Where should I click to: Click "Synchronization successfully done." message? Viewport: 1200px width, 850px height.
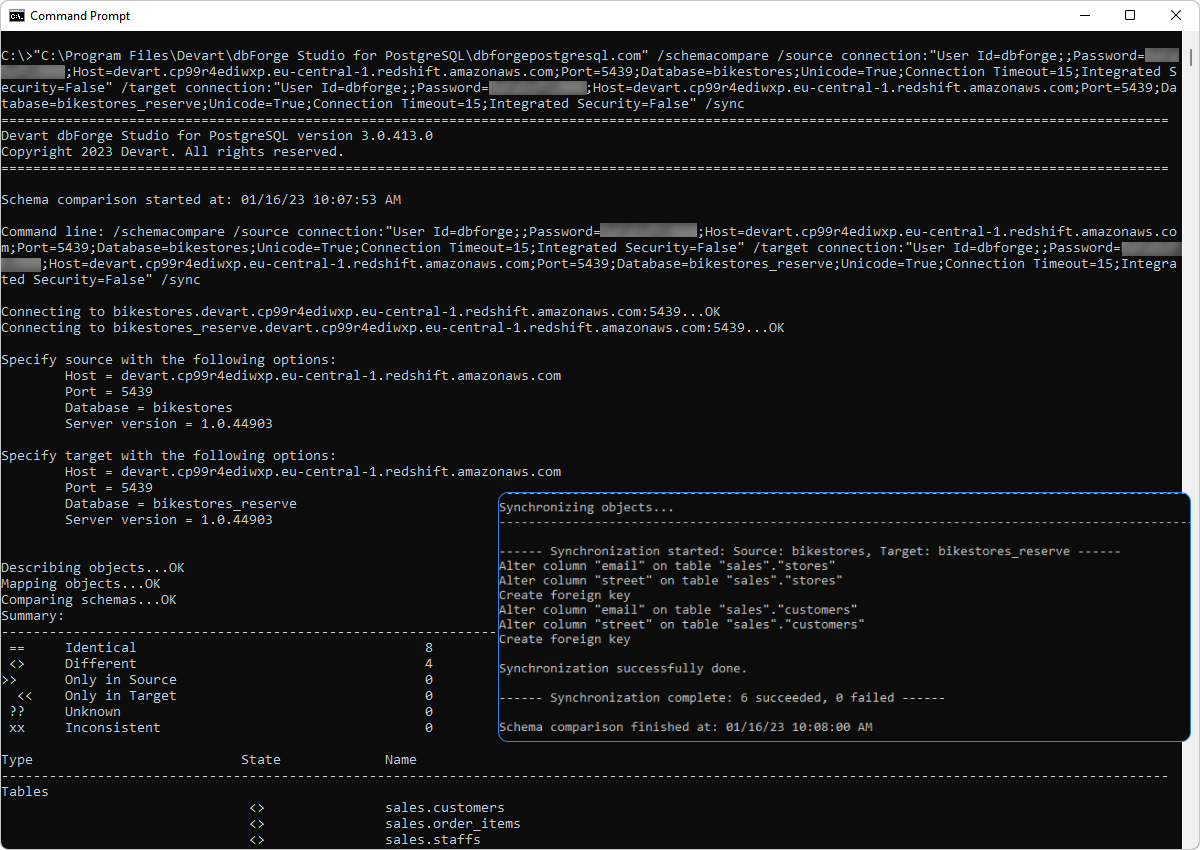623,668
